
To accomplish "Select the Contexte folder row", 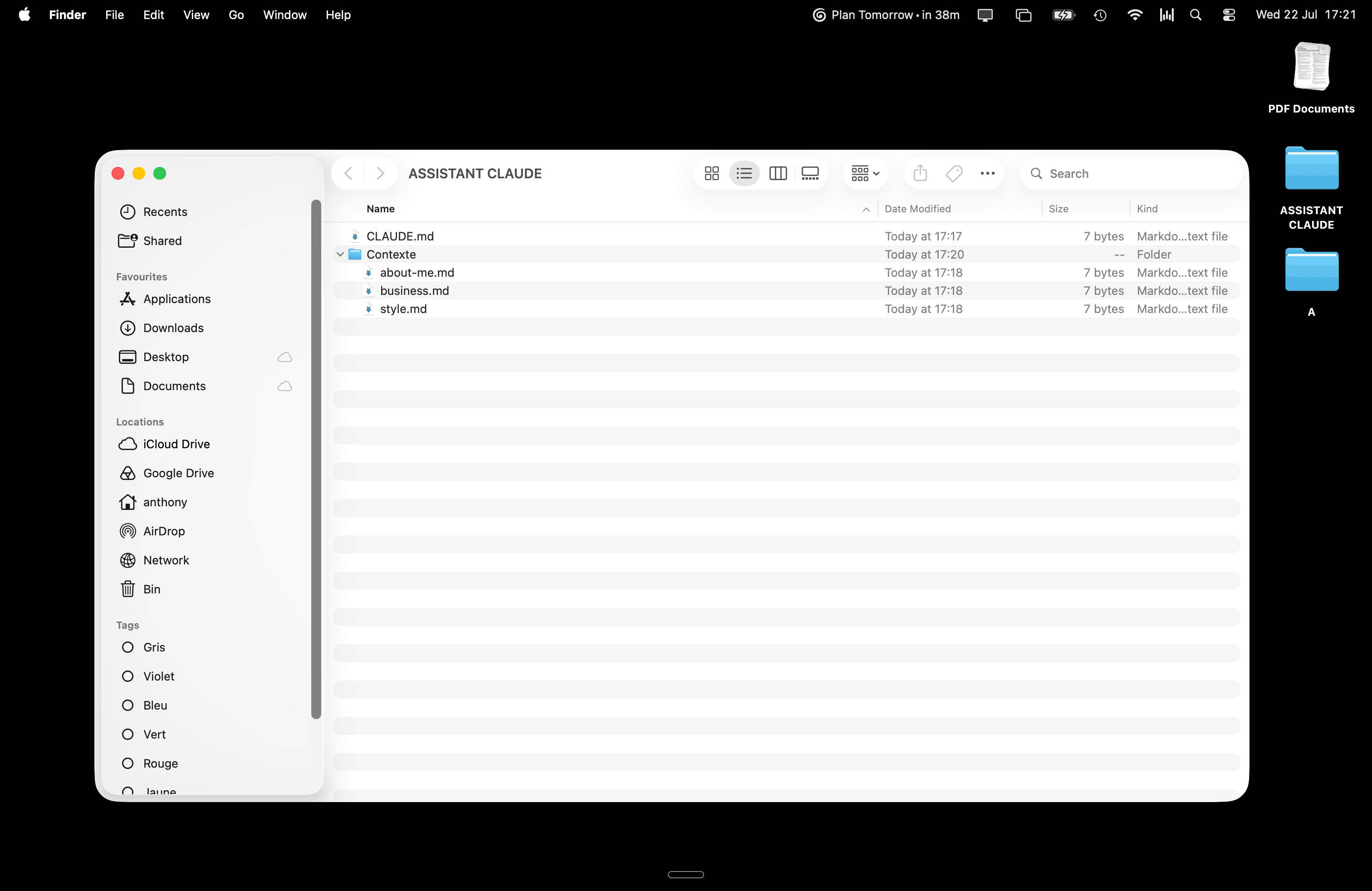I will 786,254.
